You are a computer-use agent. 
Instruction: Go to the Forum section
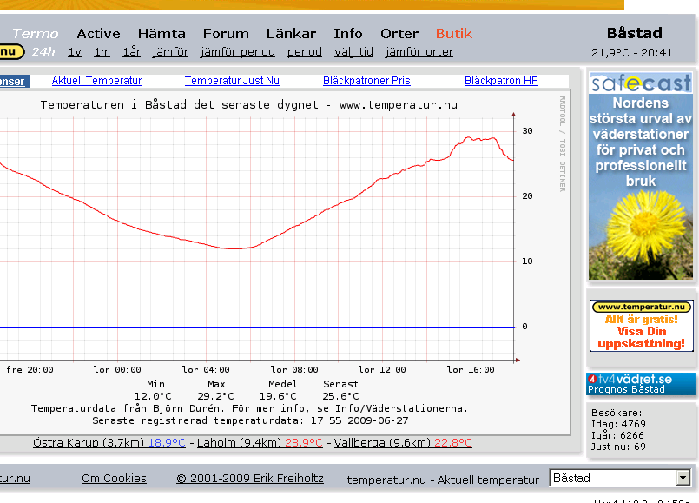225,33
